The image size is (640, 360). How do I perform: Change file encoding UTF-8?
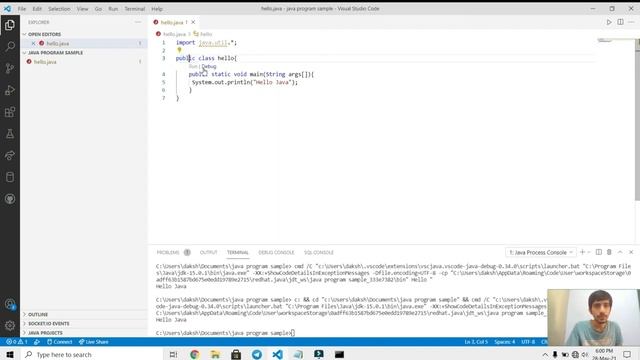coord(528,342)
